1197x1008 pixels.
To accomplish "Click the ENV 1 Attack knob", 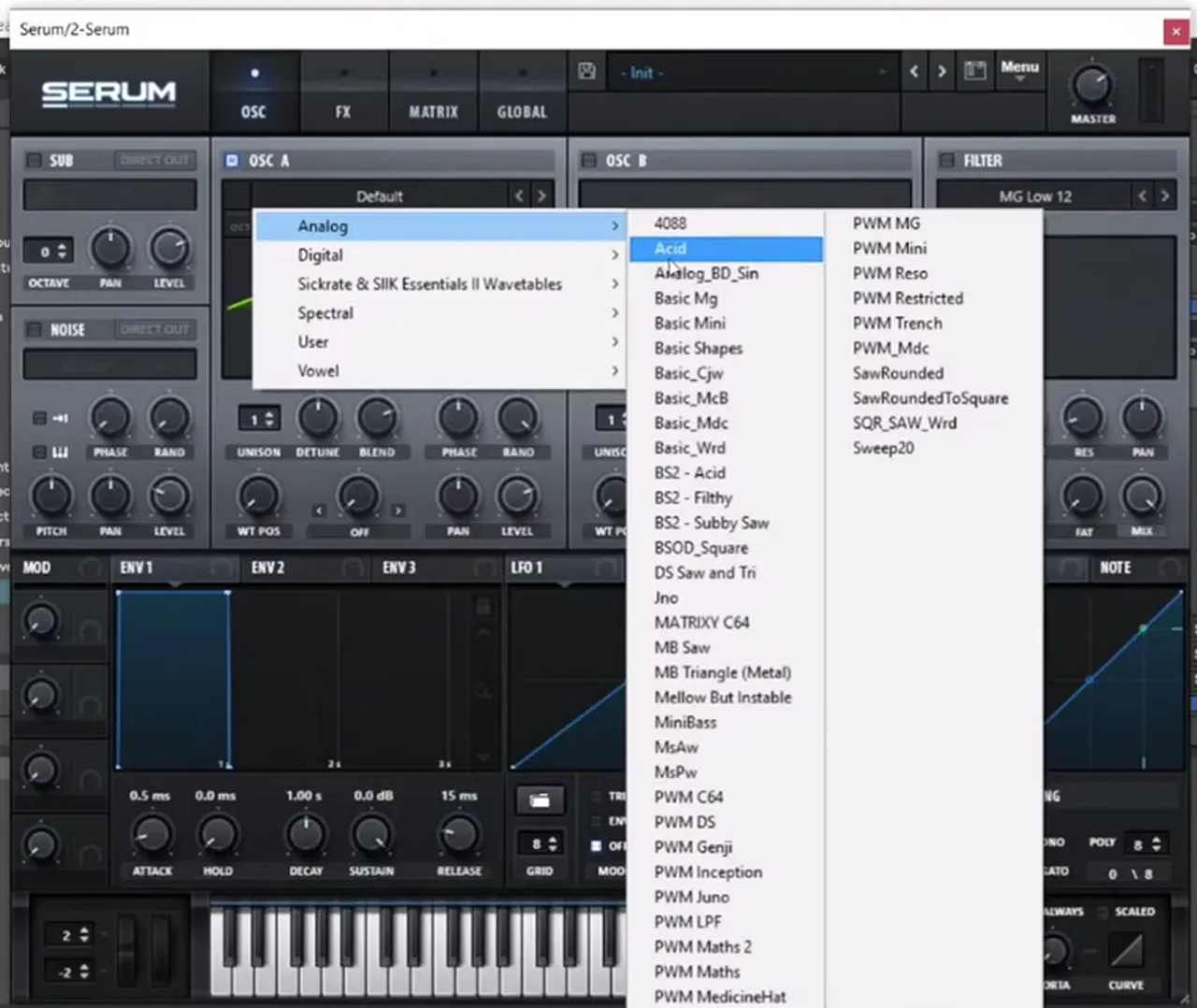I will (152, 835).
